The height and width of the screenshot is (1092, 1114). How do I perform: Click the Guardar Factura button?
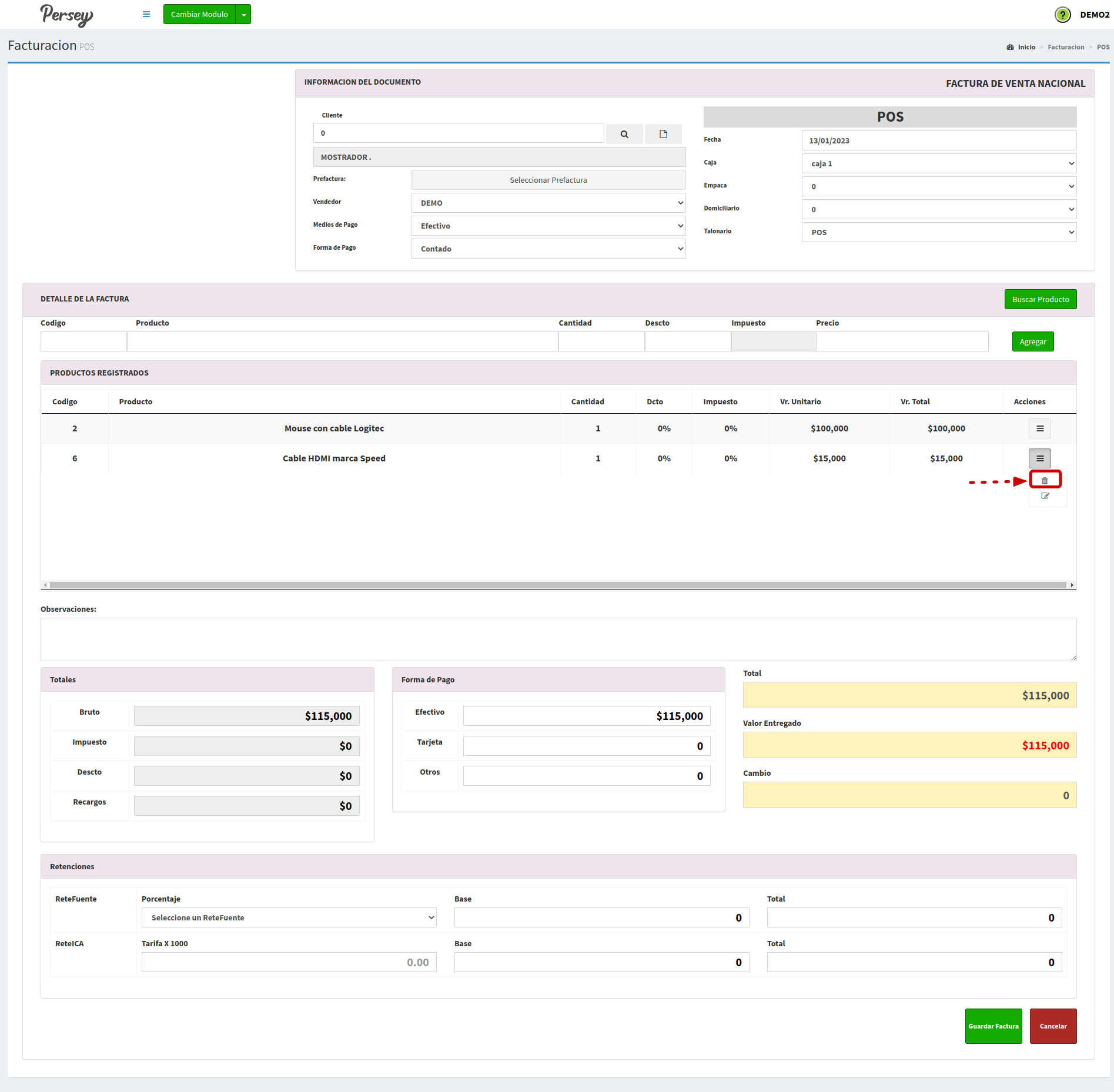point(993,1026)
